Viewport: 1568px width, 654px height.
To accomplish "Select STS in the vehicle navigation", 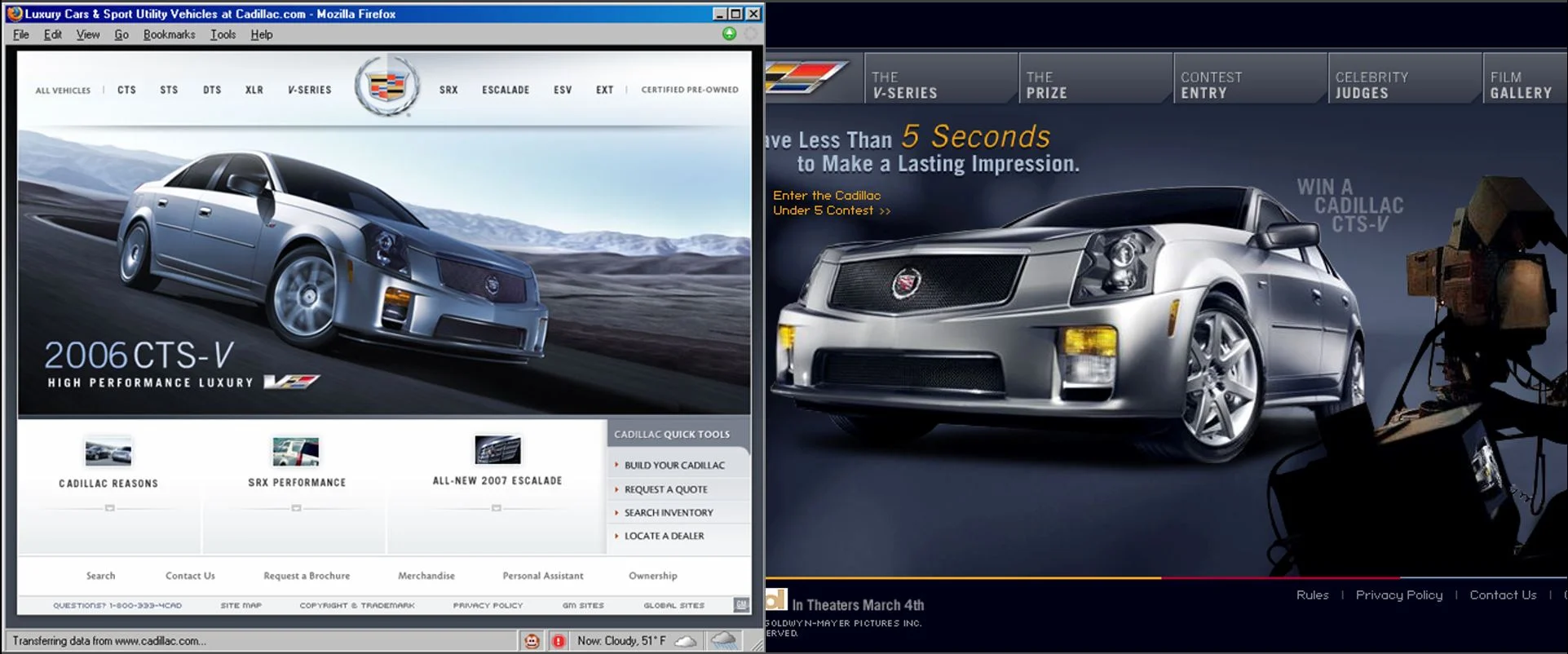I will pos(169,90).
